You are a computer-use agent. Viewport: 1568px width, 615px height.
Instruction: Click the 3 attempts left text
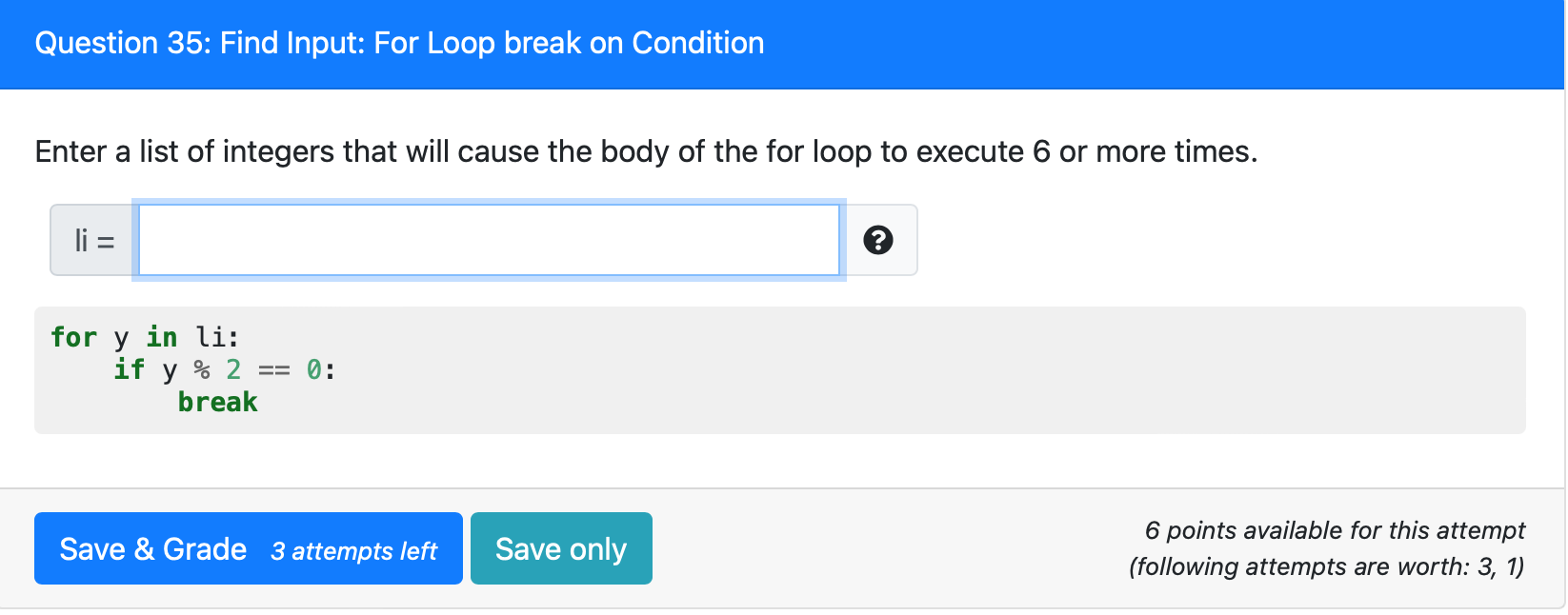point(354,550)
